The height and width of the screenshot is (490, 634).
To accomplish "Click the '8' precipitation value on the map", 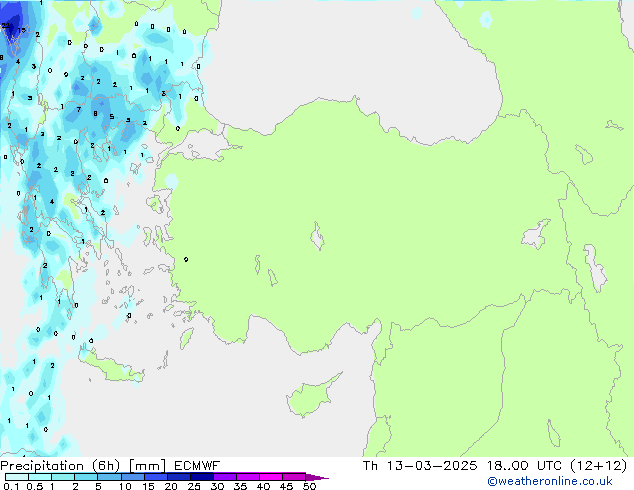I will pos(95,114).
